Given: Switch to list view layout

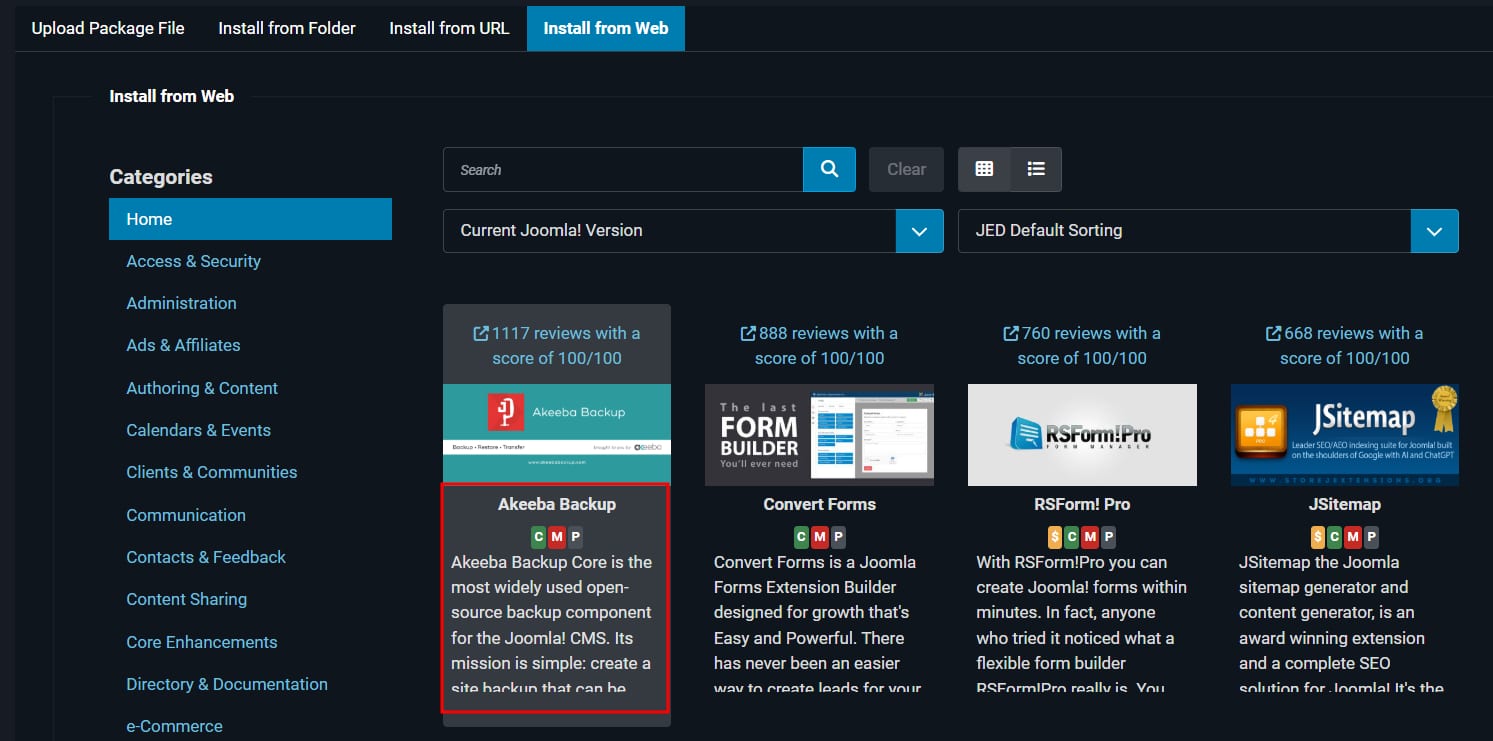Looking at the screenshot, I should (x=1036, y=169).
